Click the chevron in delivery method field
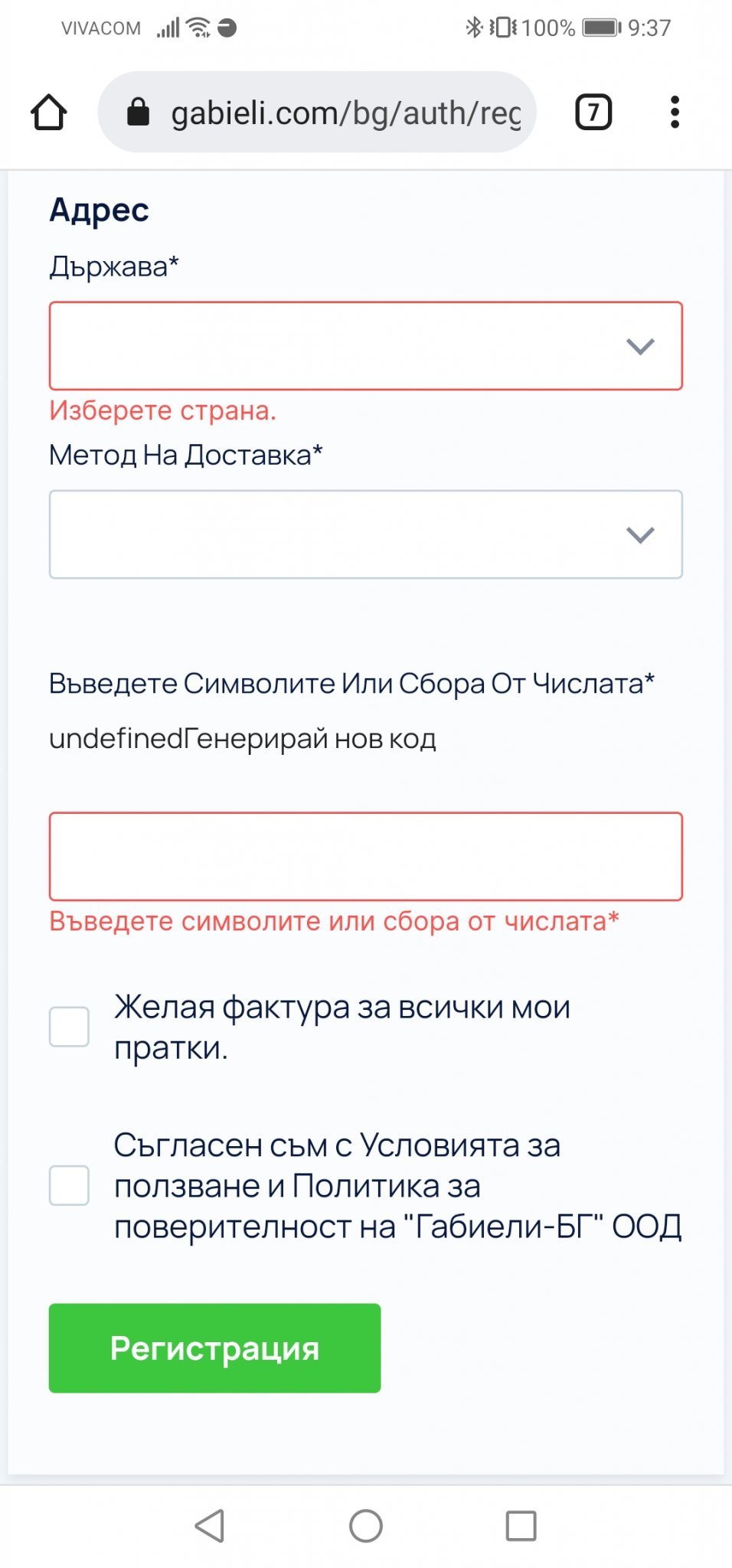 [640, 534]
